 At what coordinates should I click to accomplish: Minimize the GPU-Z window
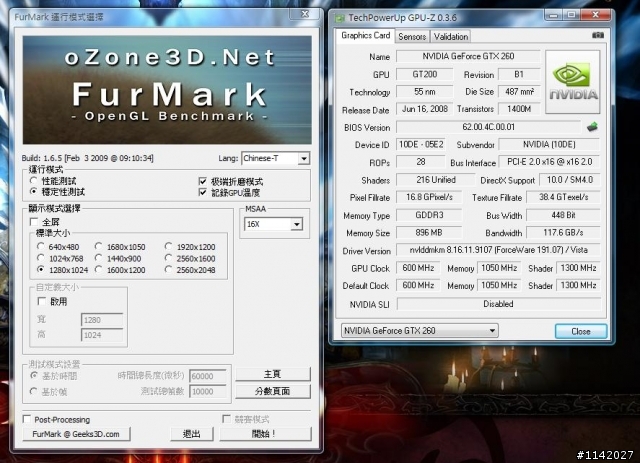pos(553,16)
